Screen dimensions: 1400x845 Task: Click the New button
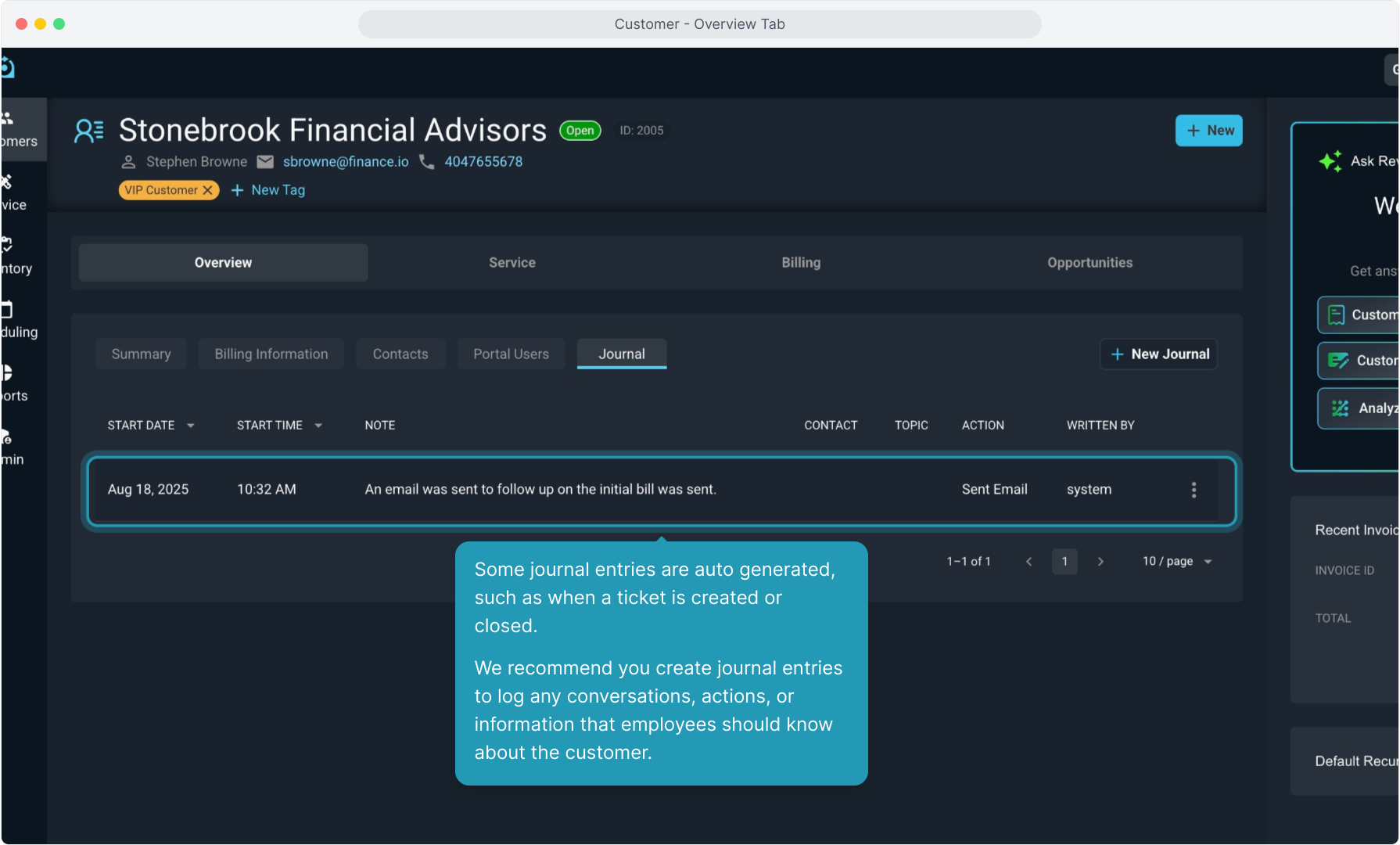pyautogui.click(x=1209, y=131)
